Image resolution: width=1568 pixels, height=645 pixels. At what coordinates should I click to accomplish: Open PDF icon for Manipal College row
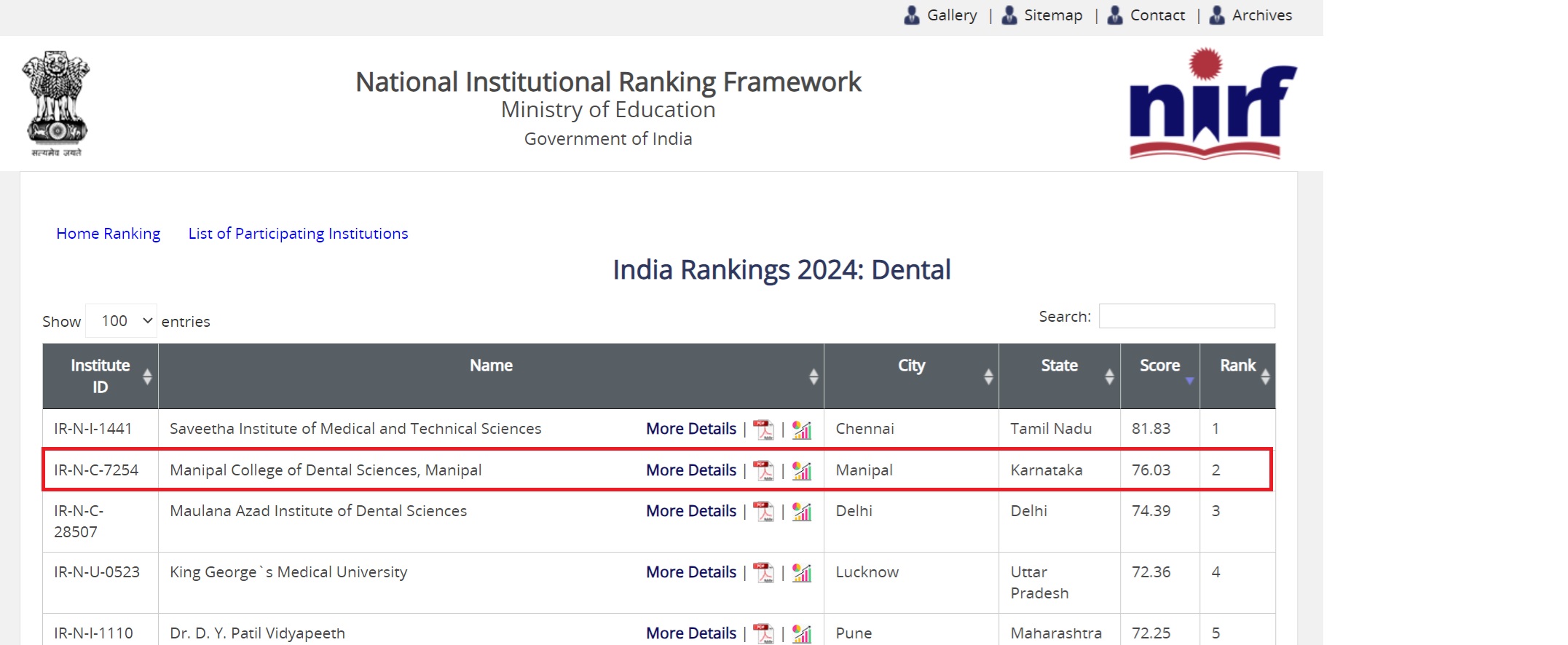763,470
